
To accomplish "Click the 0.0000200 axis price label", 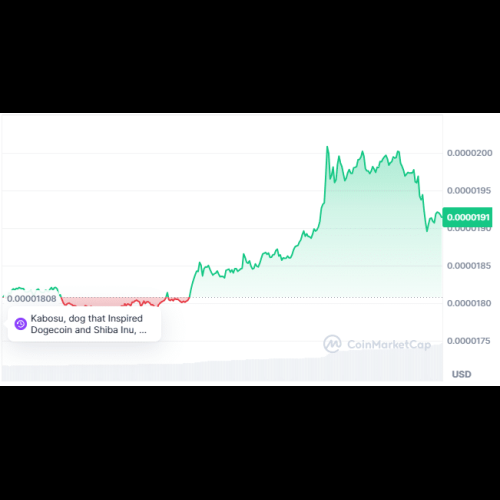I will tap(469, 153).
